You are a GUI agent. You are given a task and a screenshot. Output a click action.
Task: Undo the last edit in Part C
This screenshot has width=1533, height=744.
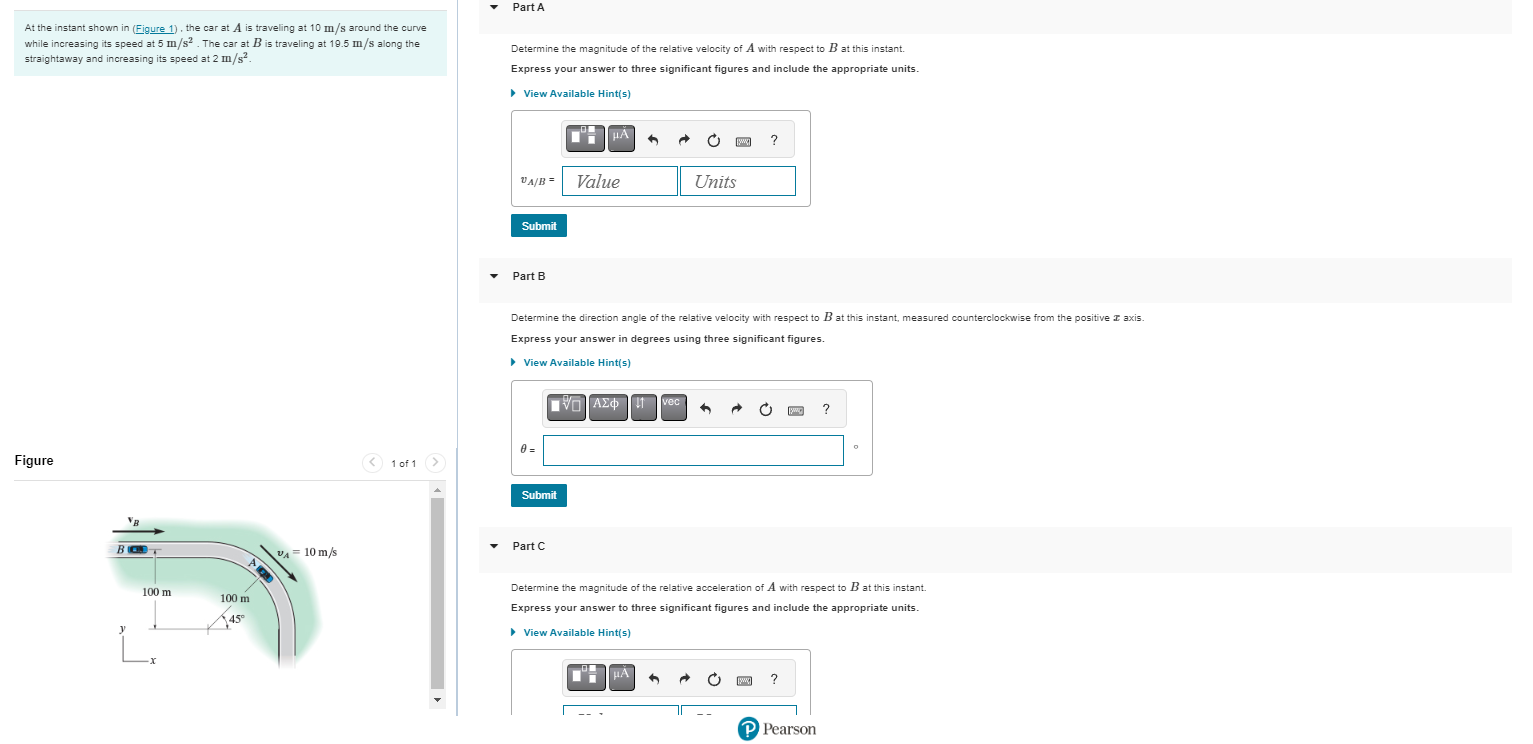click(653, 680)
